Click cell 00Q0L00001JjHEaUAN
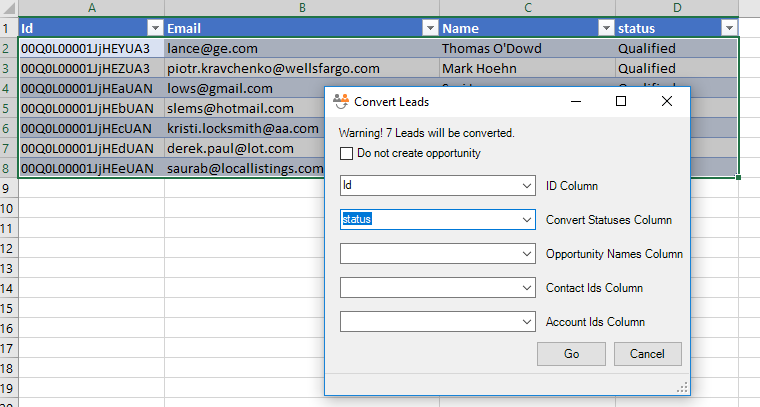The image size is (760, 407). pos(92,89)
